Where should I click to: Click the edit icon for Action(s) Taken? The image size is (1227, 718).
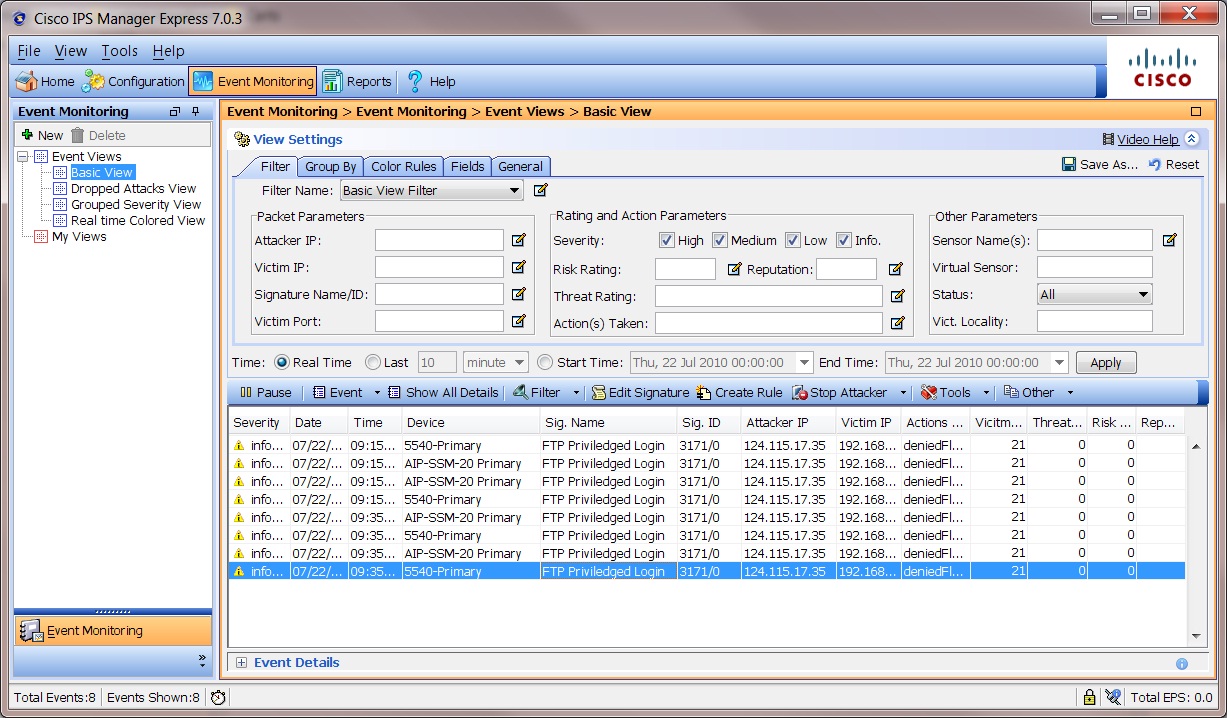pos(898,323)
